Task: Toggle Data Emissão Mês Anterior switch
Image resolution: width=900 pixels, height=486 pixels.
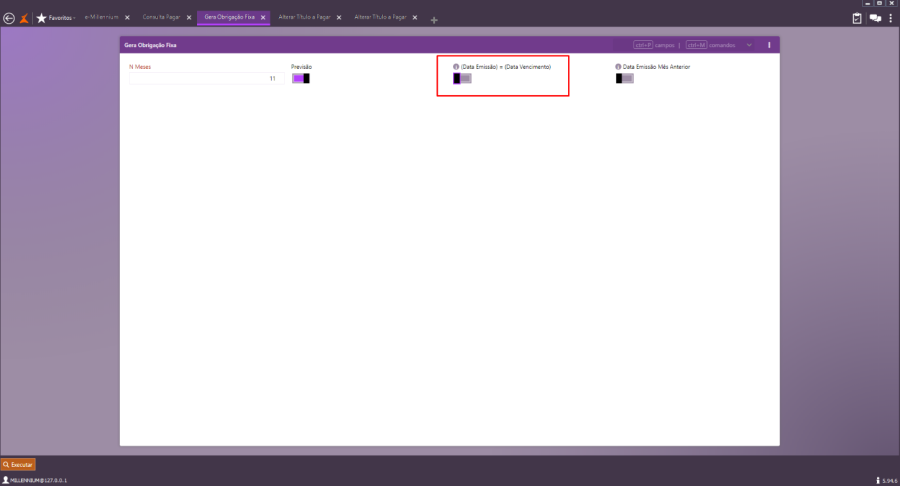Action: [x=624, y=79]
